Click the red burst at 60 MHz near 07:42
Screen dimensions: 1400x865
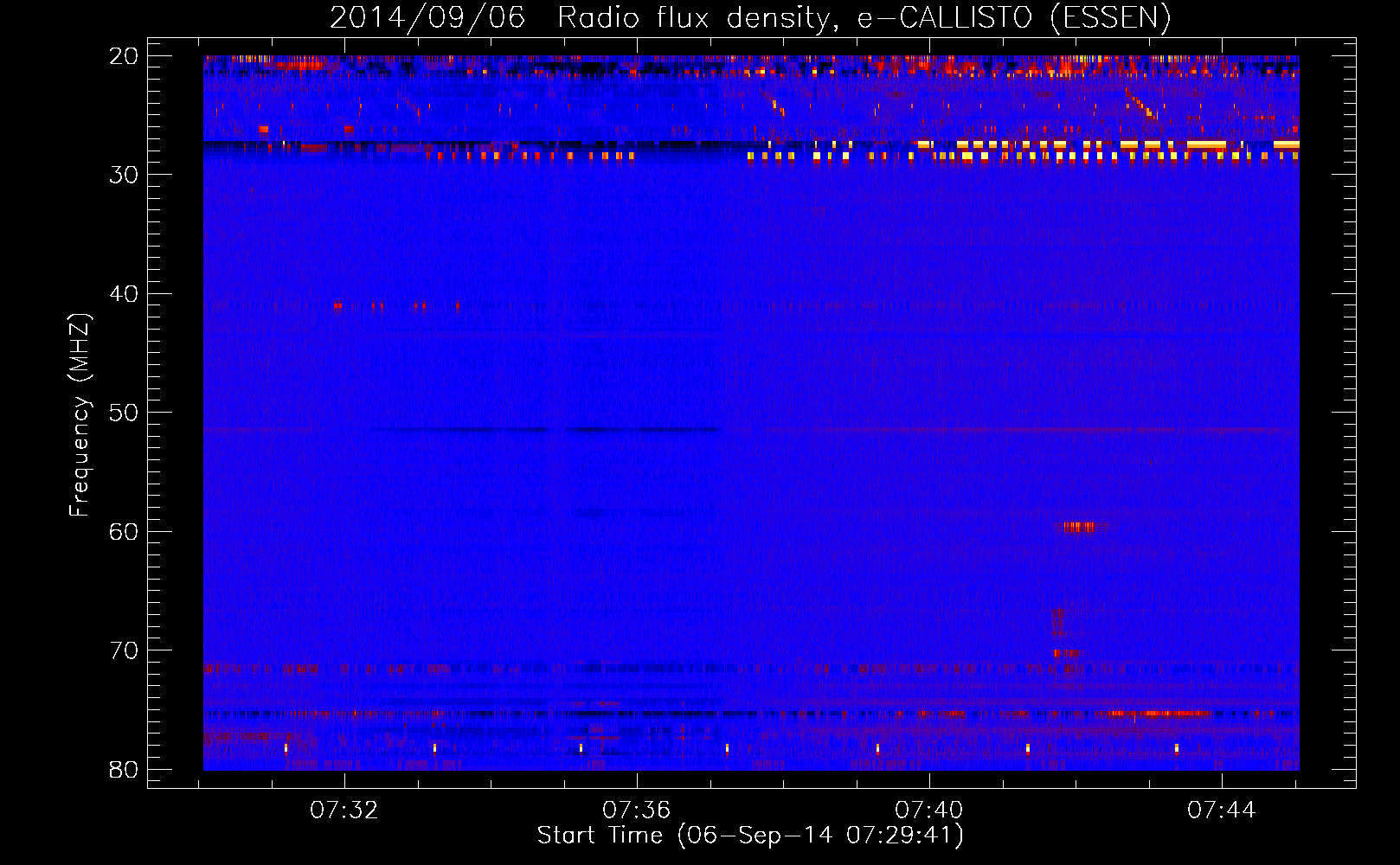[1078, 526]
